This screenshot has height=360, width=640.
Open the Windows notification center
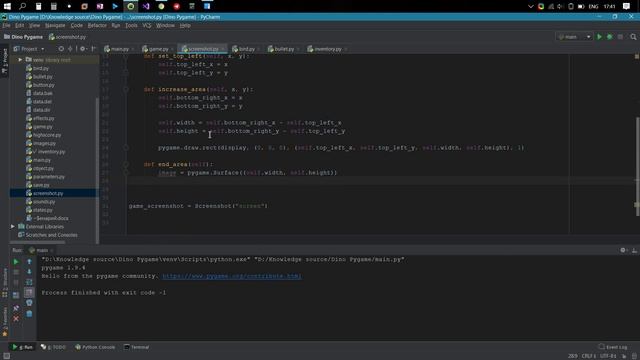point(627,6)
